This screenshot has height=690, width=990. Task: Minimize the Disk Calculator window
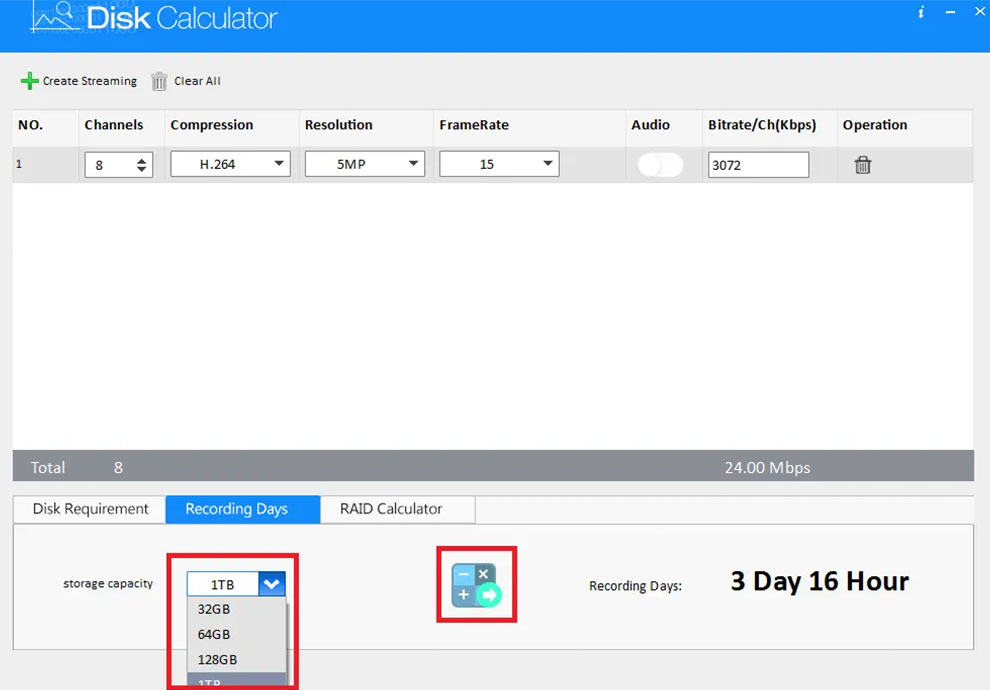[950, 12]
